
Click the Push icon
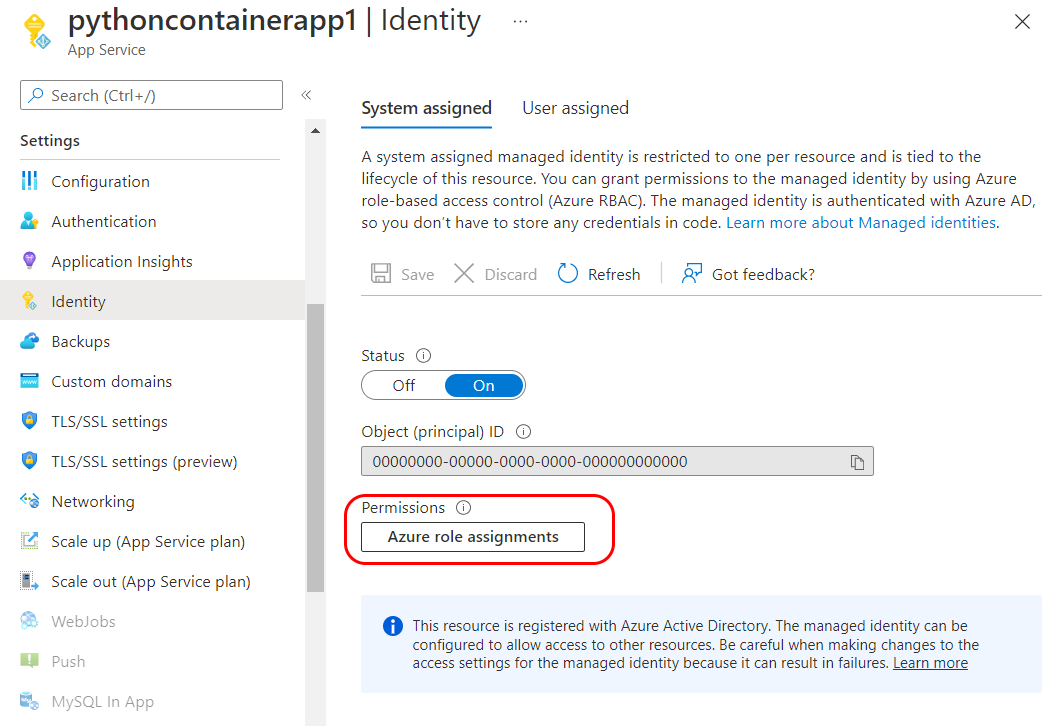[29, 660]
